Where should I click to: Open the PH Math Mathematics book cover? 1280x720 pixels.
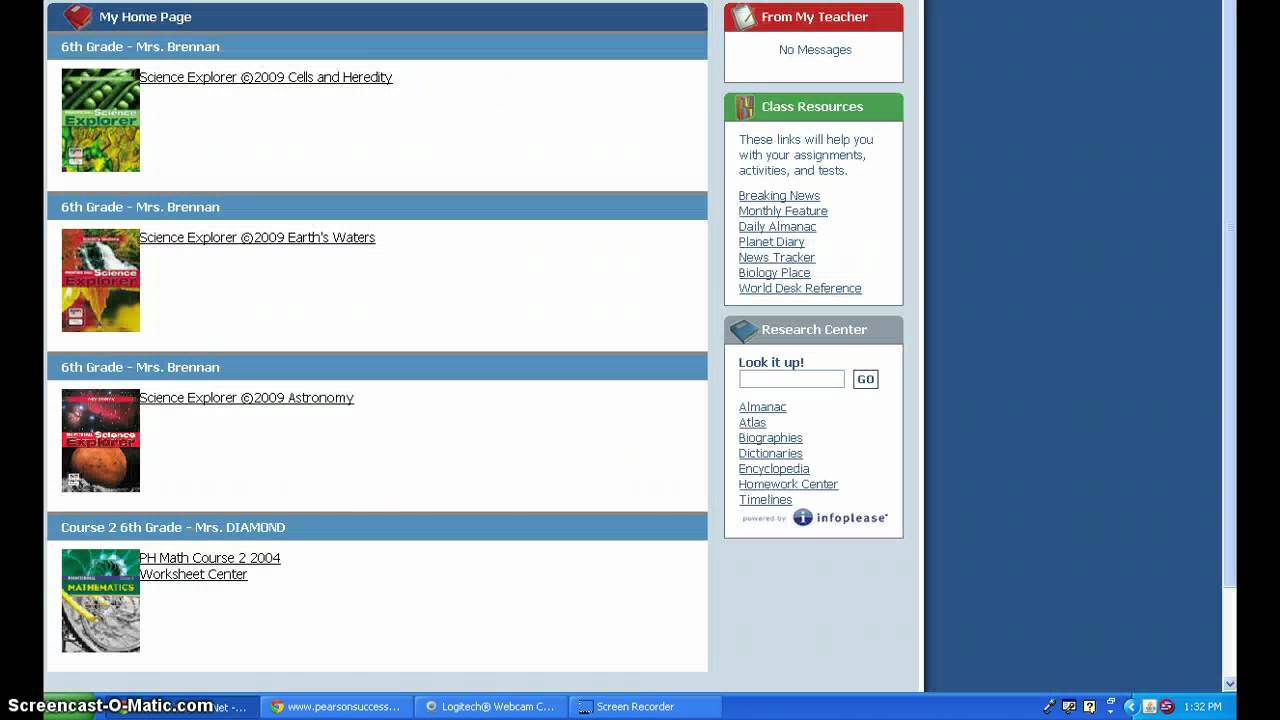click(101, 600)
